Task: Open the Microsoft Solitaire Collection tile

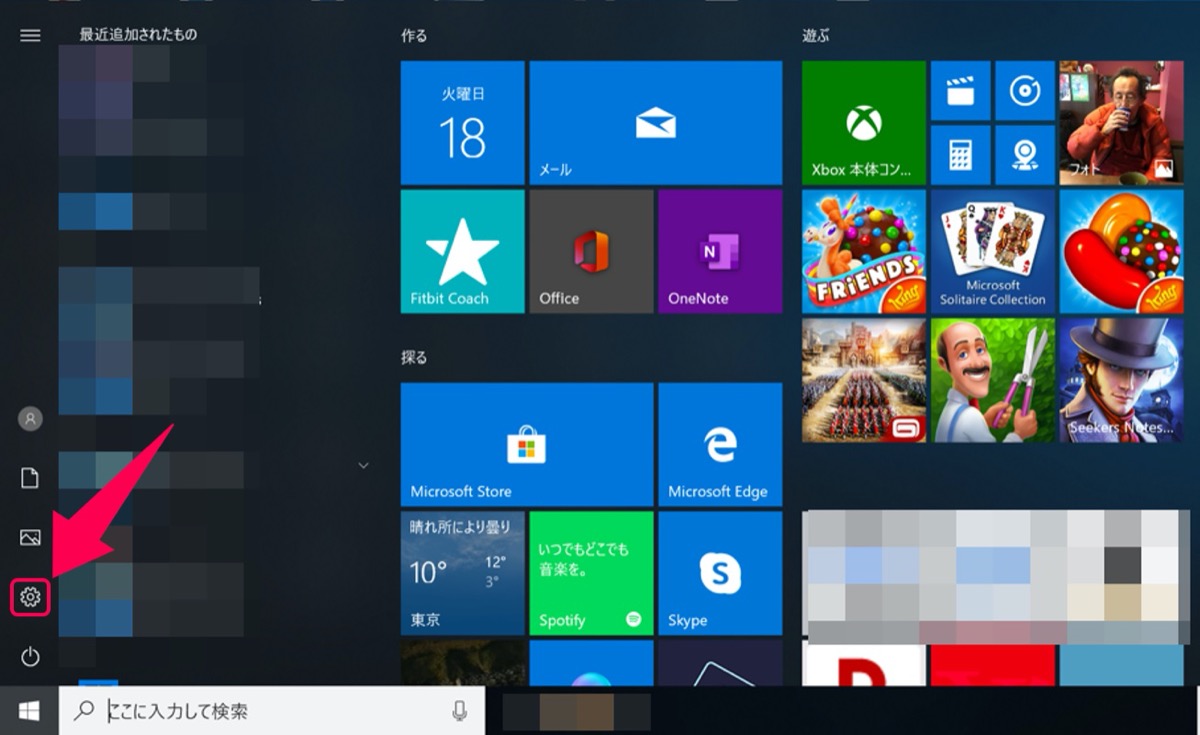Action: 993,252
